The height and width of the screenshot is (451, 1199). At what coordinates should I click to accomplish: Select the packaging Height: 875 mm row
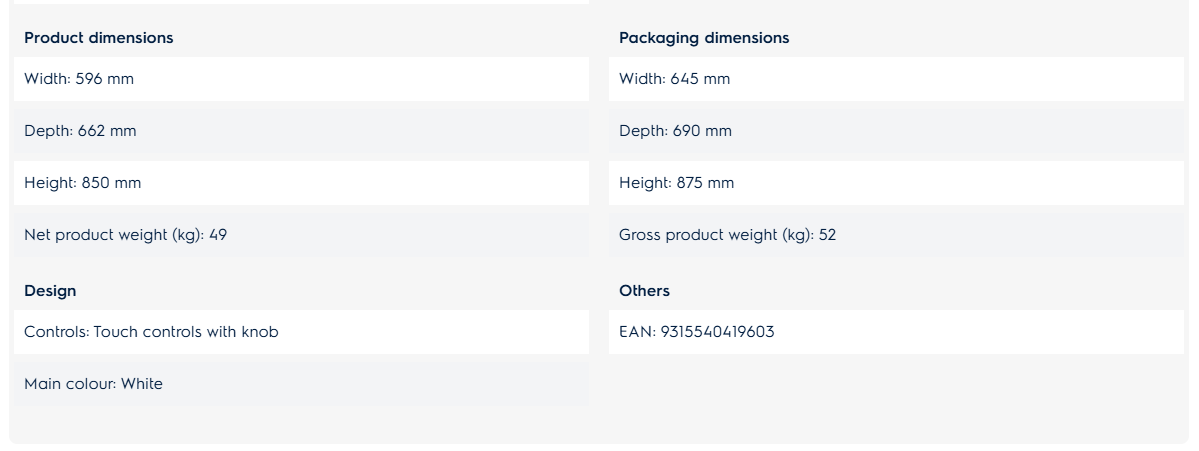tap(896, 183)
